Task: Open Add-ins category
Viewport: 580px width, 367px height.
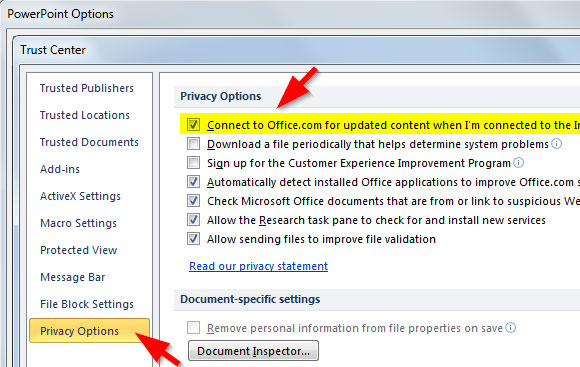Action: pyautogui.click(x=60, y=169)
